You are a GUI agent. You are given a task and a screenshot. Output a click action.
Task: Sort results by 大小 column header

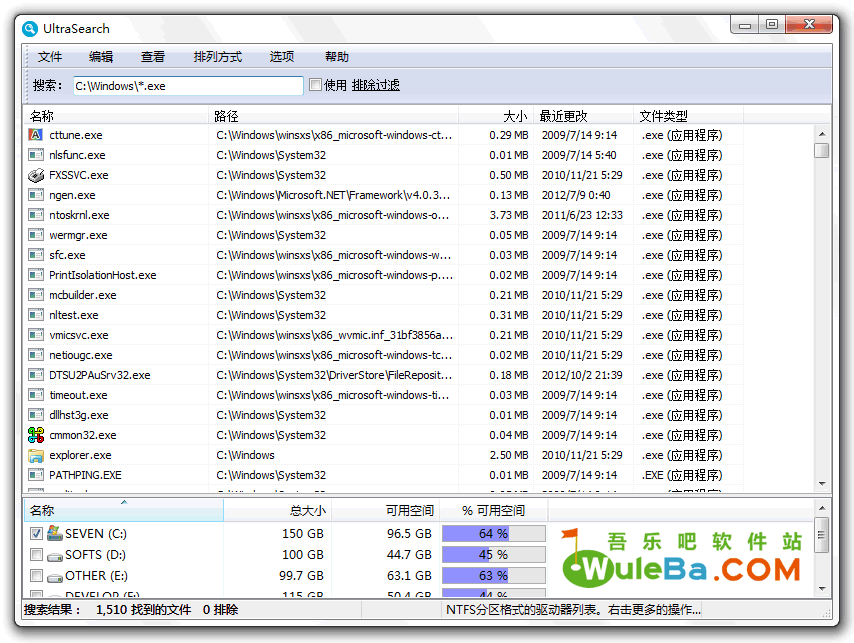496,116
